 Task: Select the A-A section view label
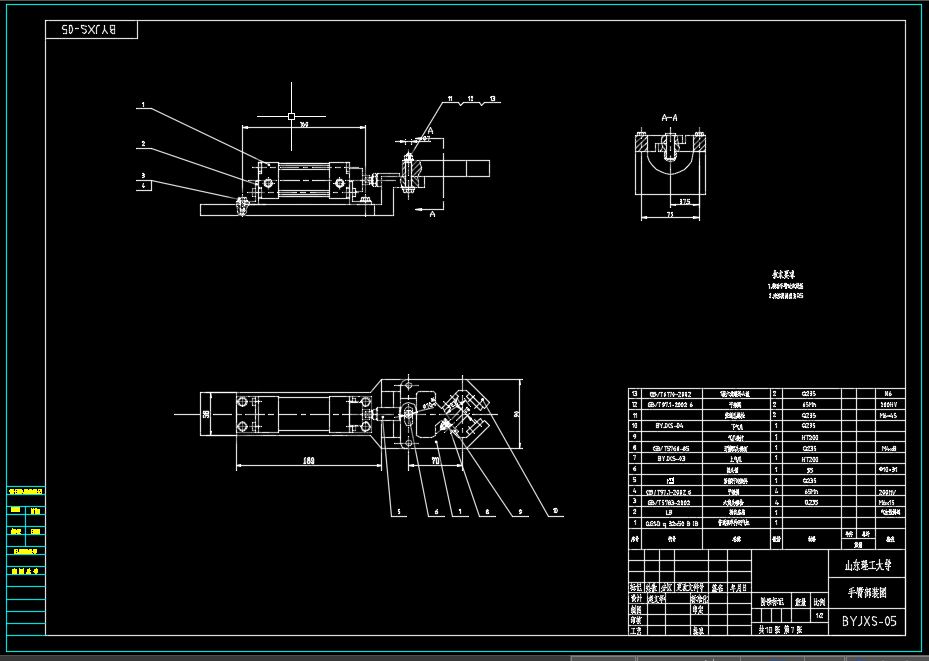(x=669, y=118)
